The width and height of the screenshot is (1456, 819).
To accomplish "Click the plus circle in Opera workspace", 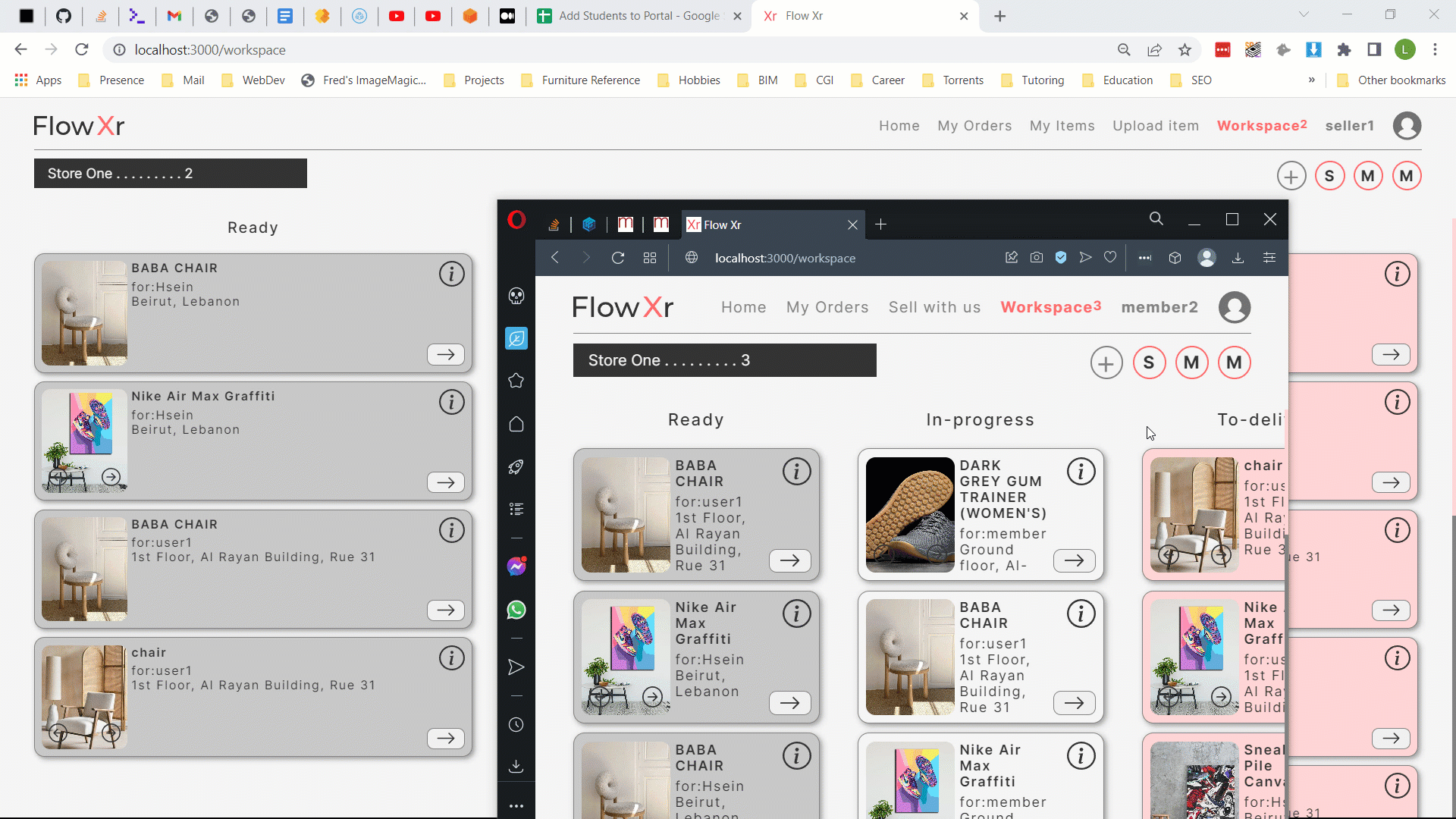I will click(x=1106, y=363).
